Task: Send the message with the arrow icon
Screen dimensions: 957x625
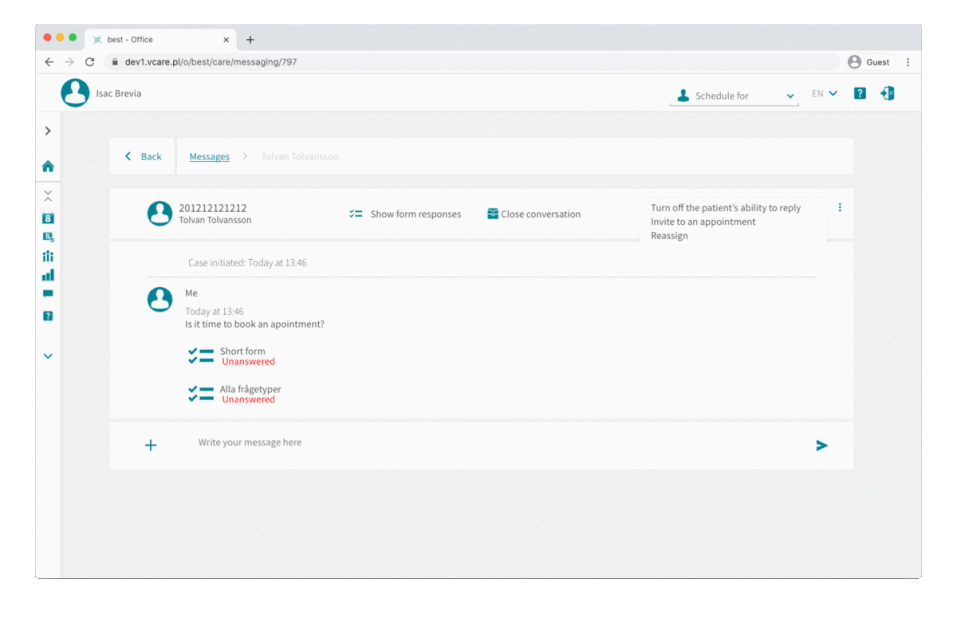Action: point(822,446)
